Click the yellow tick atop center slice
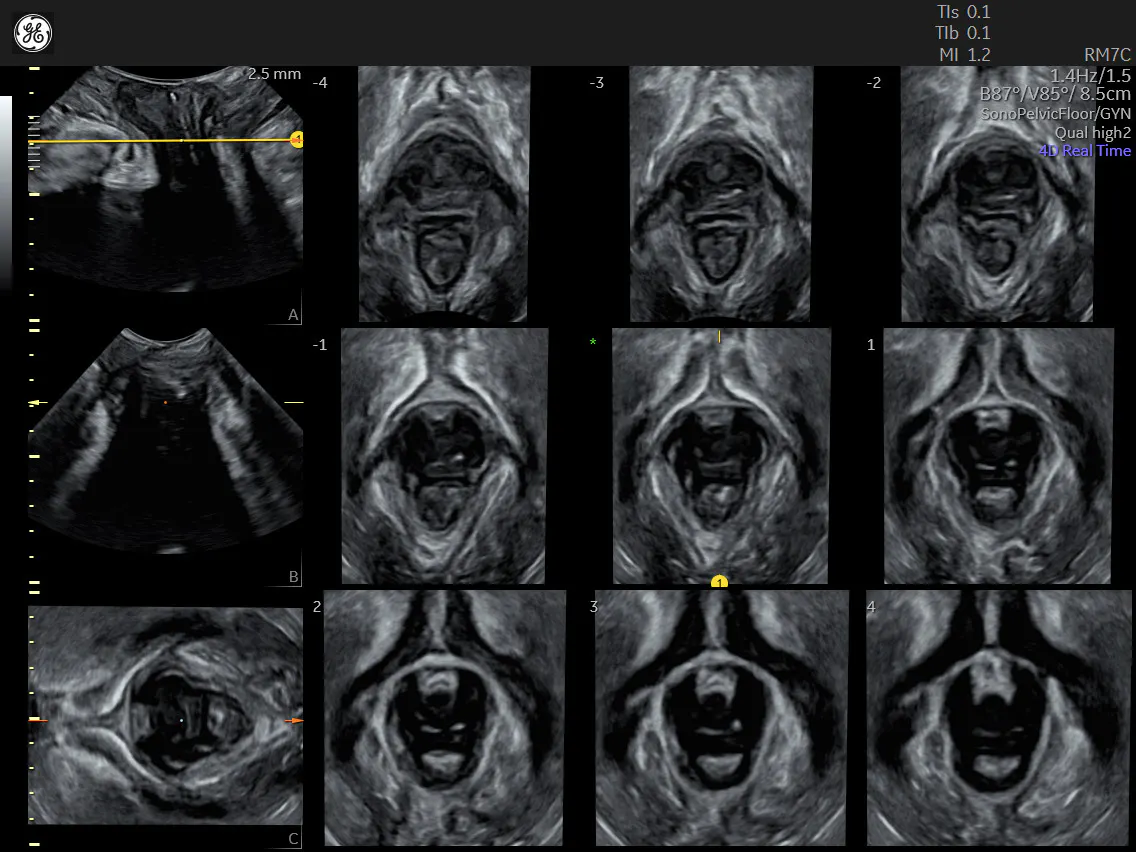The image size is (1136, 852). click(x=719, y=336)
